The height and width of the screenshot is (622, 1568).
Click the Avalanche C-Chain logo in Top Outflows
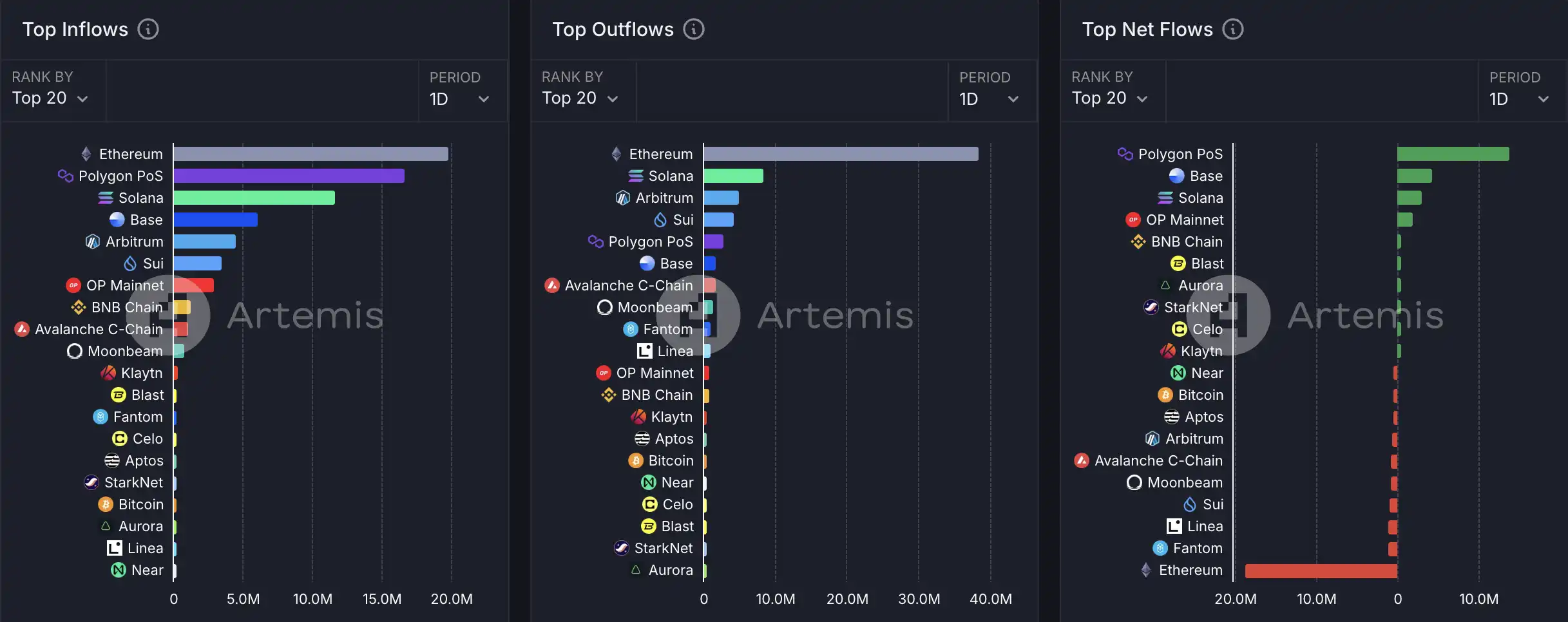click(x=552, y=285)
